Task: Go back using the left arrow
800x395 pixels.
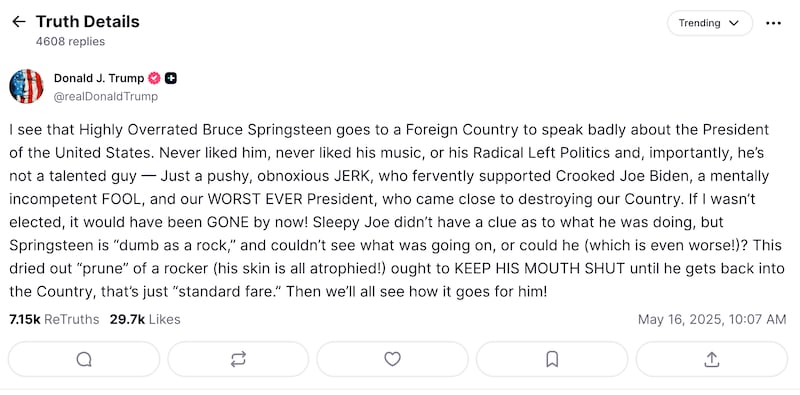Action: pos(19,21)
